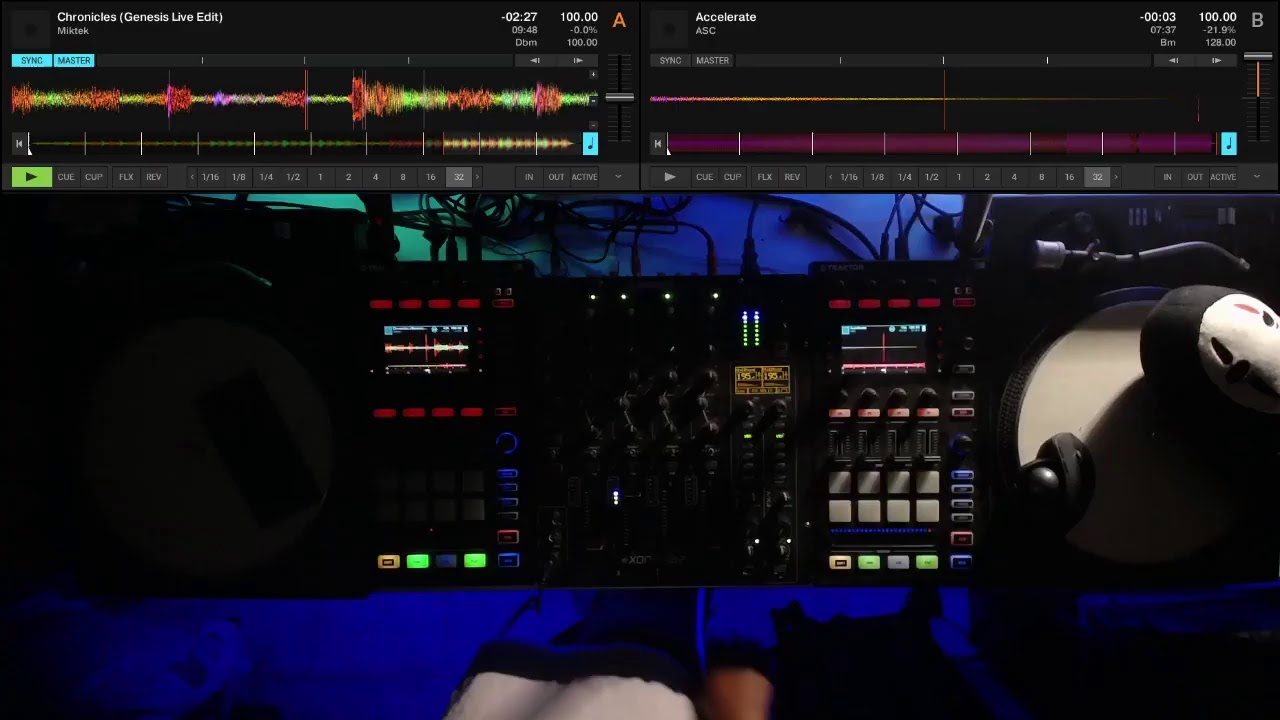This screenshot has height=720, width=1280.
Task: Set loop IN point on deck A
Action: pyautogui.click(x=529, y=177)
